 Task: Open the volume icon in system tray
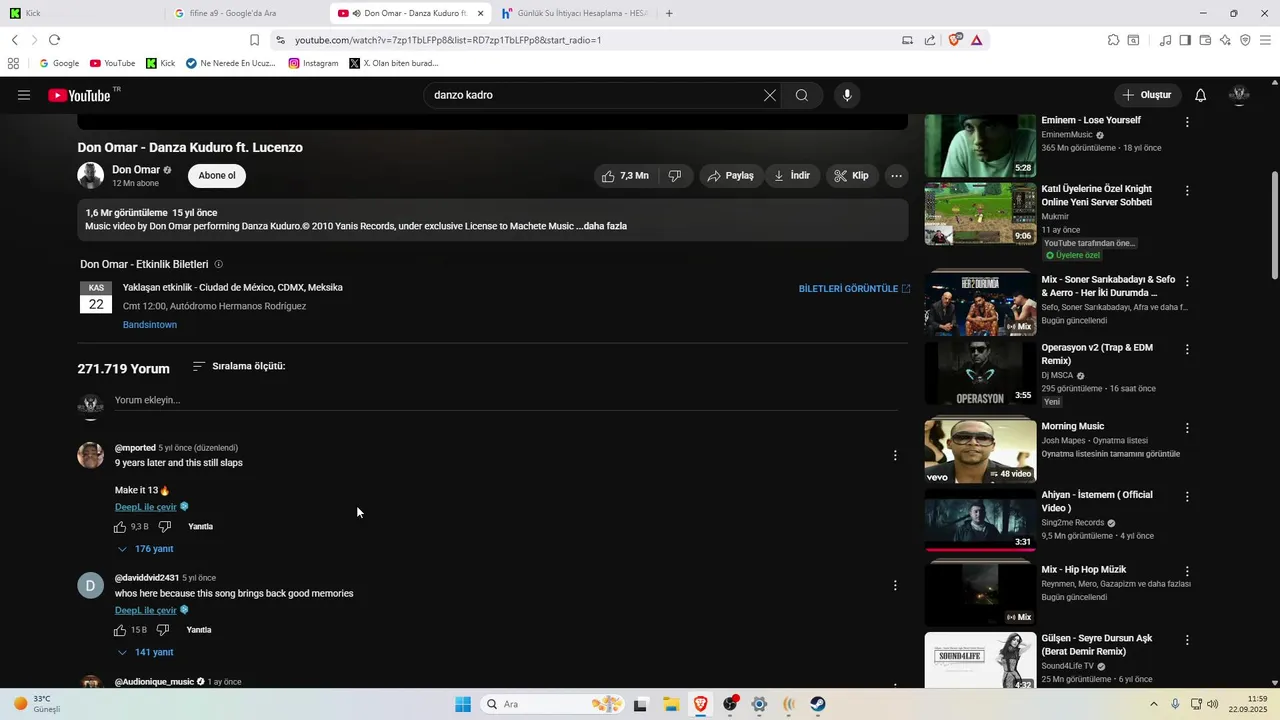click(1213, 704)
